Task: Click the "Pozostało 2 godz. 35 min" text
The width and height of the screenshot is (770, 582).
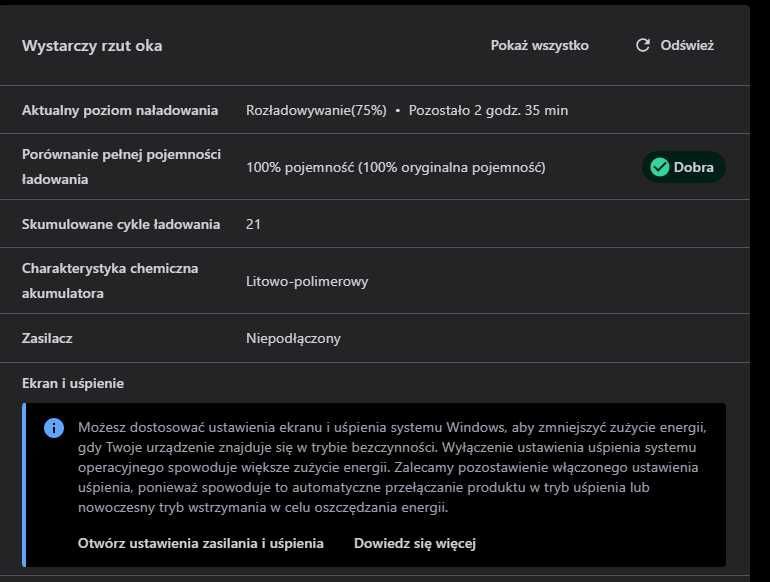Action: click(489, 110)
